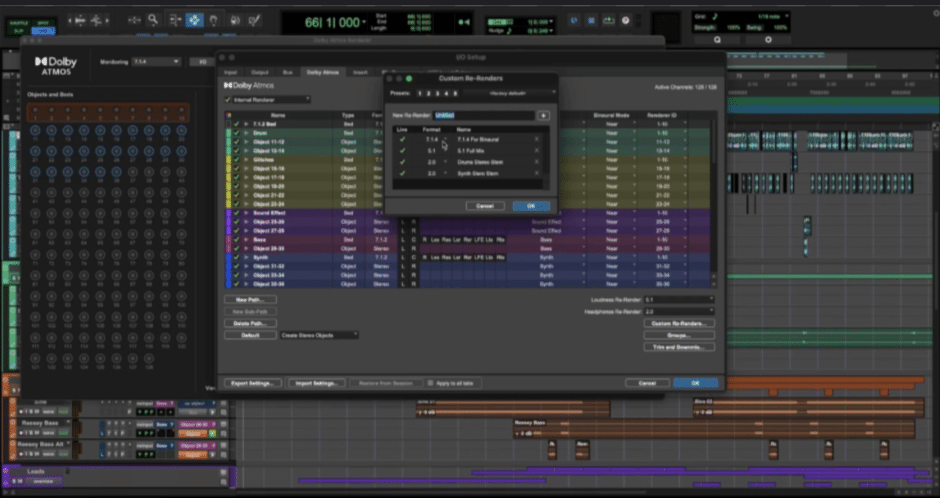This screenshot has width=940, height=498.
Task: Click the Trim and Downmix button
Action: click(x=679, y=347)
